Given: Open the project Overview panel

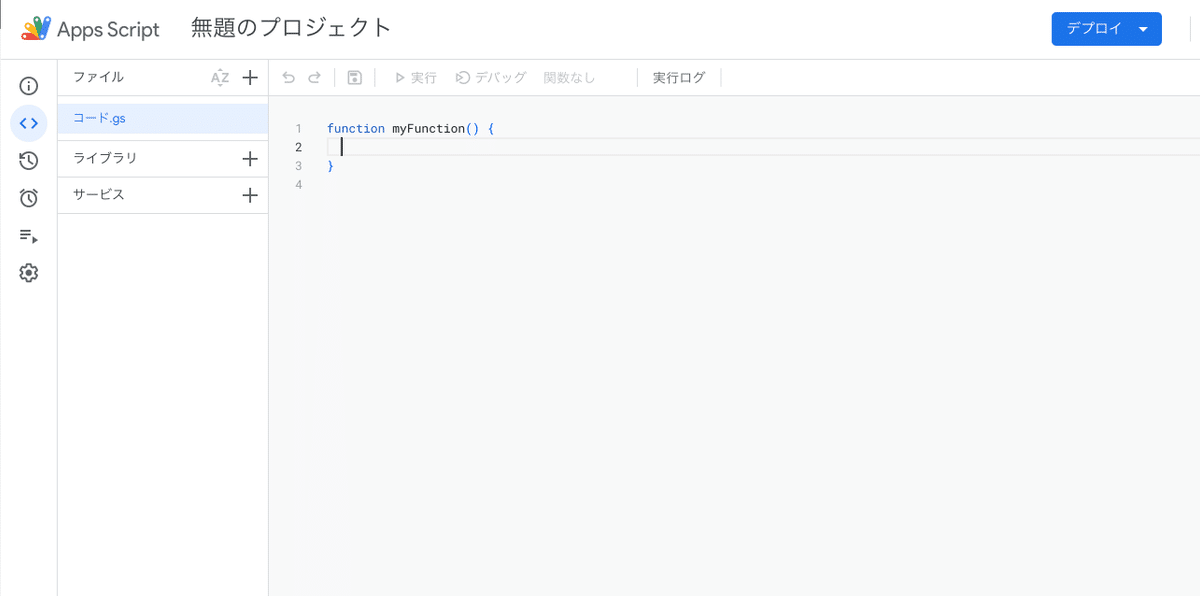Looking at the screenshot, I should (x=28, y=86).
